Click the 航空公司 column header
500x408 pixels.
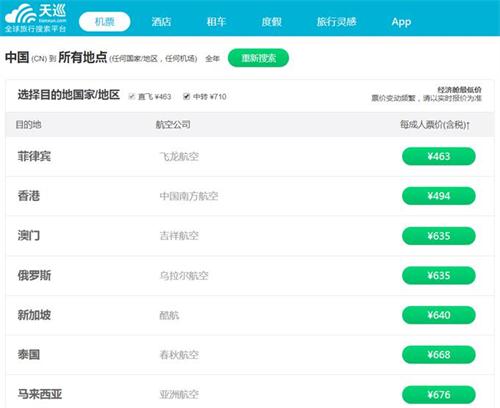pyautogui.click(x=173, y=125)
